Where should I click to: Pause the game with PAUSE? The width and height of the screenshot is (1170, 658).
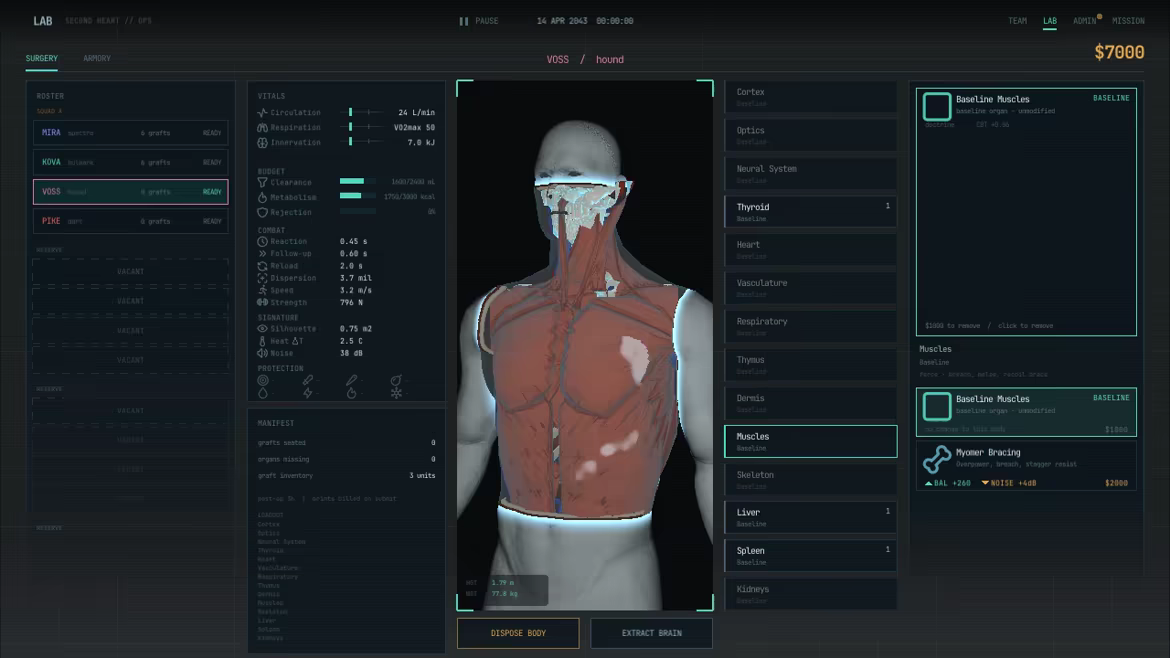coord(479,21)
